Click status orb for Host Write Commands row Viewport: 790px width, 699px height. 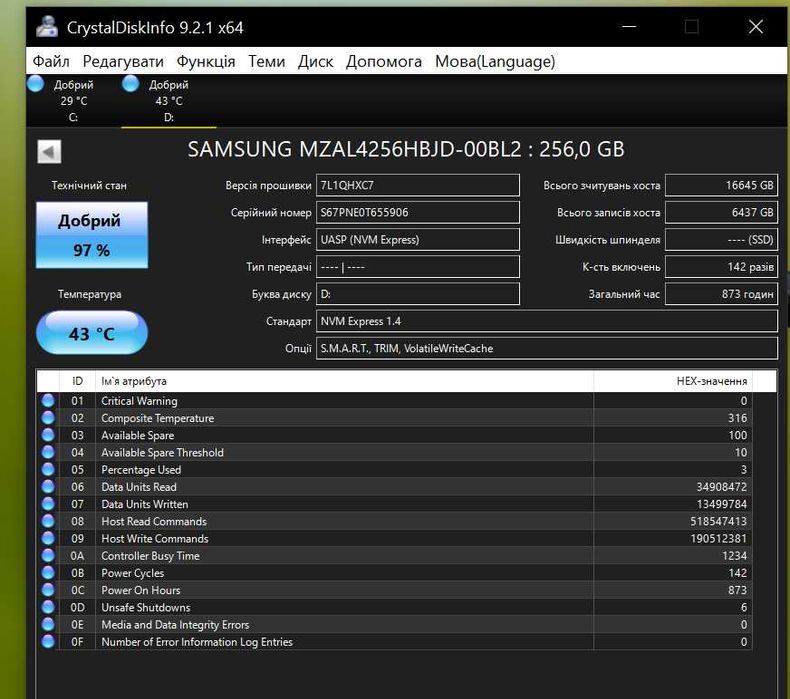[48, 538]
